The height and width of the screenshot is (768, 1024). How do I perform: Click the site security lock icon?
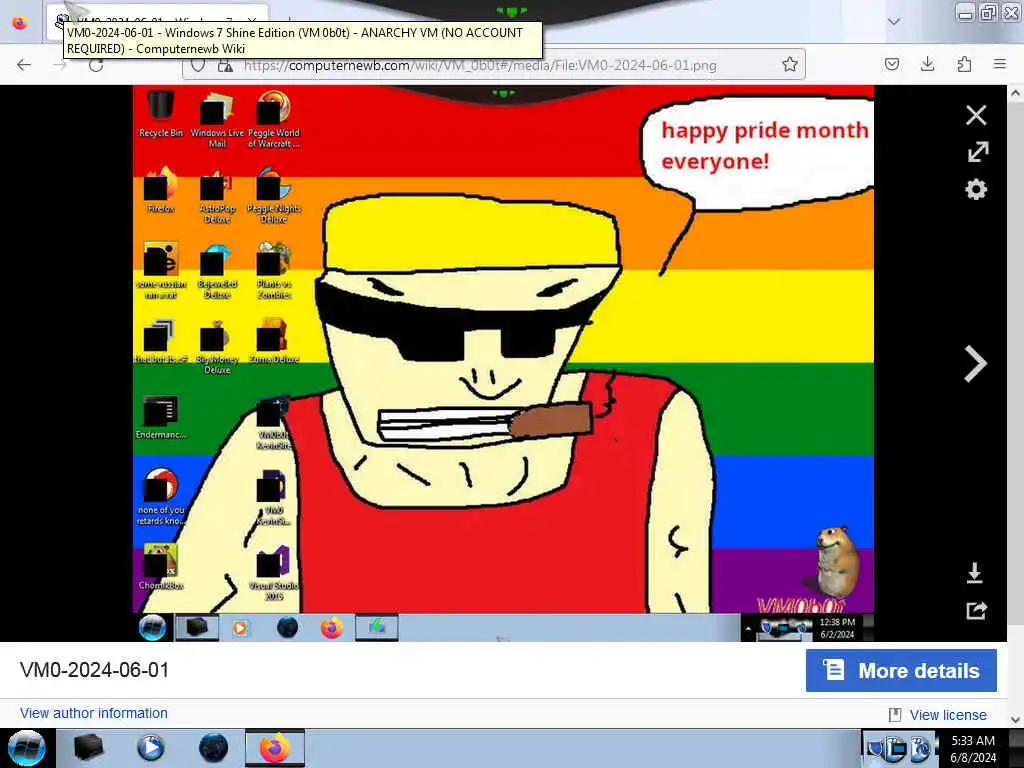225,65
